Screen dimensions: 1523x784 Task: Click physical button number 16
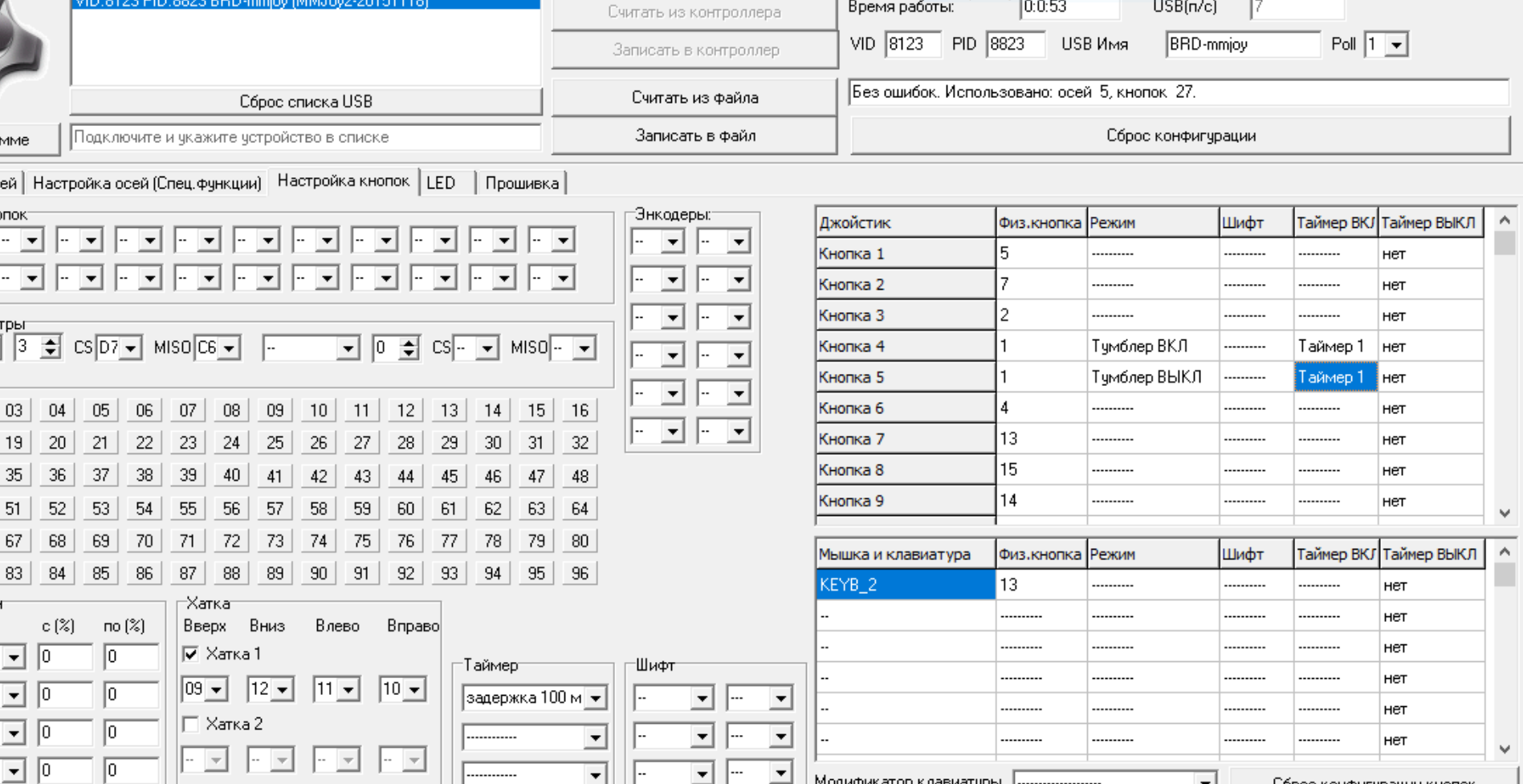tap(580, 411)
